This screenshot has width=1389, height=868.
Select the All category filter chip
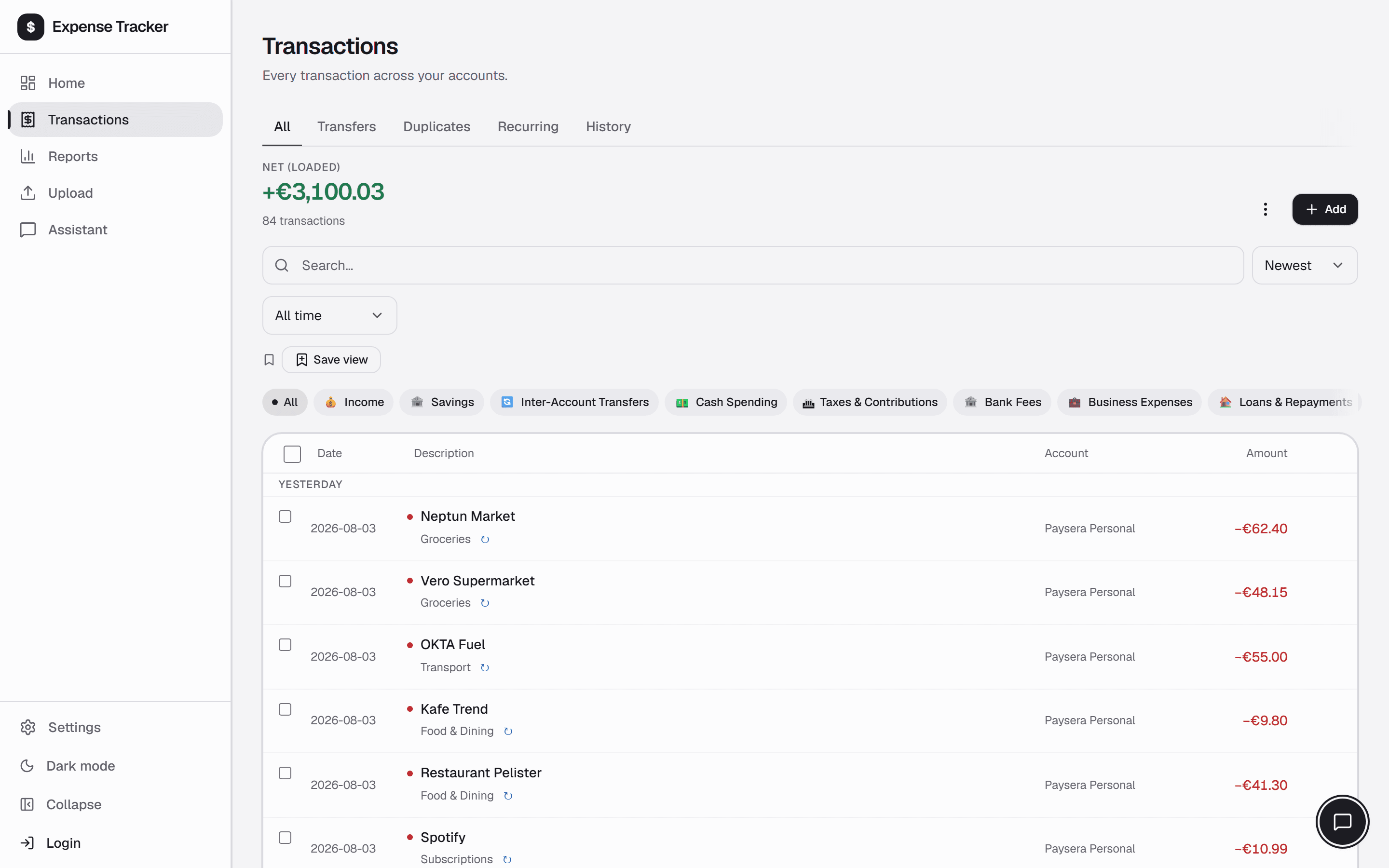[x=285, y=403]
